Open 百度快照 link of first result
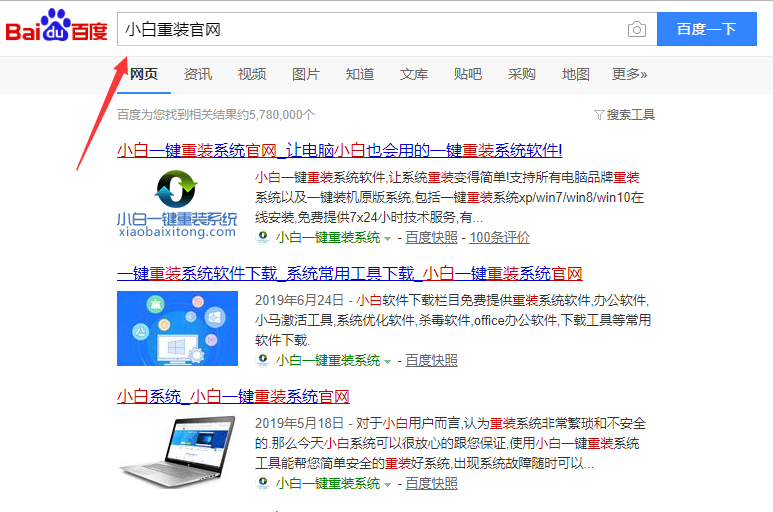Image resolution: width=773 pixels, height=512 pixels. (431, 237)
